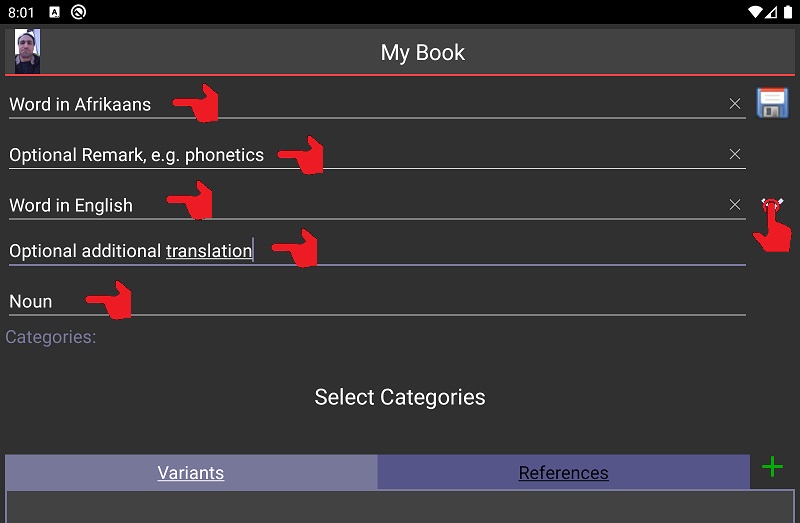
Task: Tap the Categories label
Action: [x=51, y=337]
